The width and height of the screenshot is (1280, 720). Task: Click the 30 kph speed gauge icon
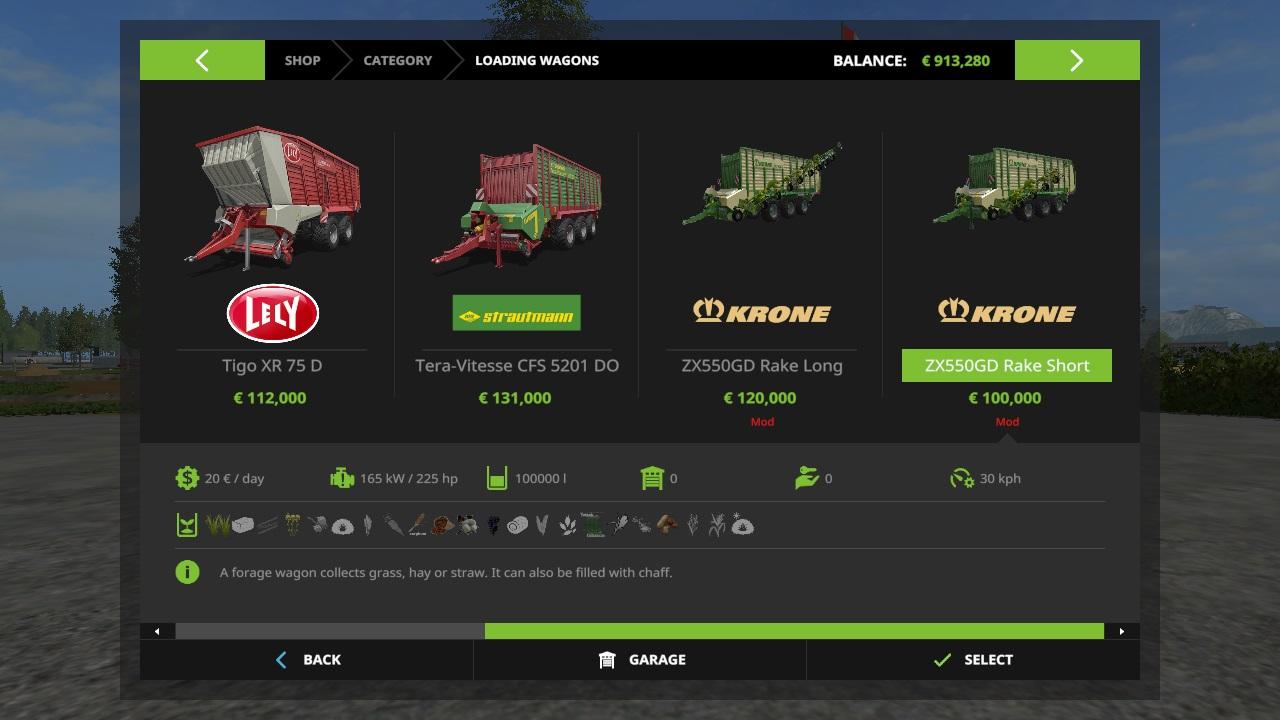pyautogui.click(x=962, y=478)
